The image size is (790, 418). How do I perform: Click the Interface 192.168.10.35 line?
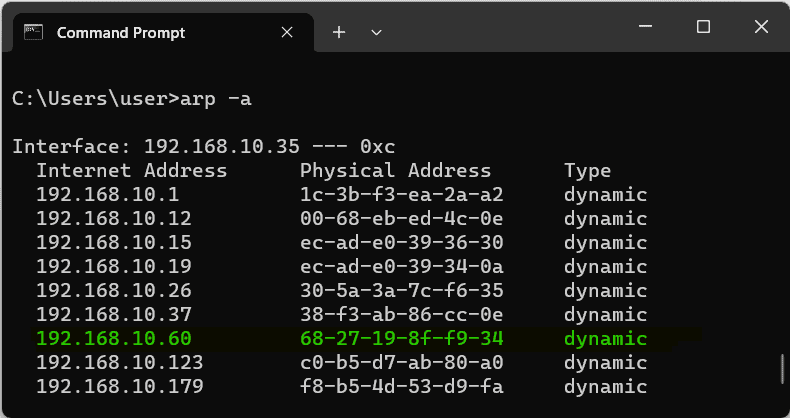point(204,146)
